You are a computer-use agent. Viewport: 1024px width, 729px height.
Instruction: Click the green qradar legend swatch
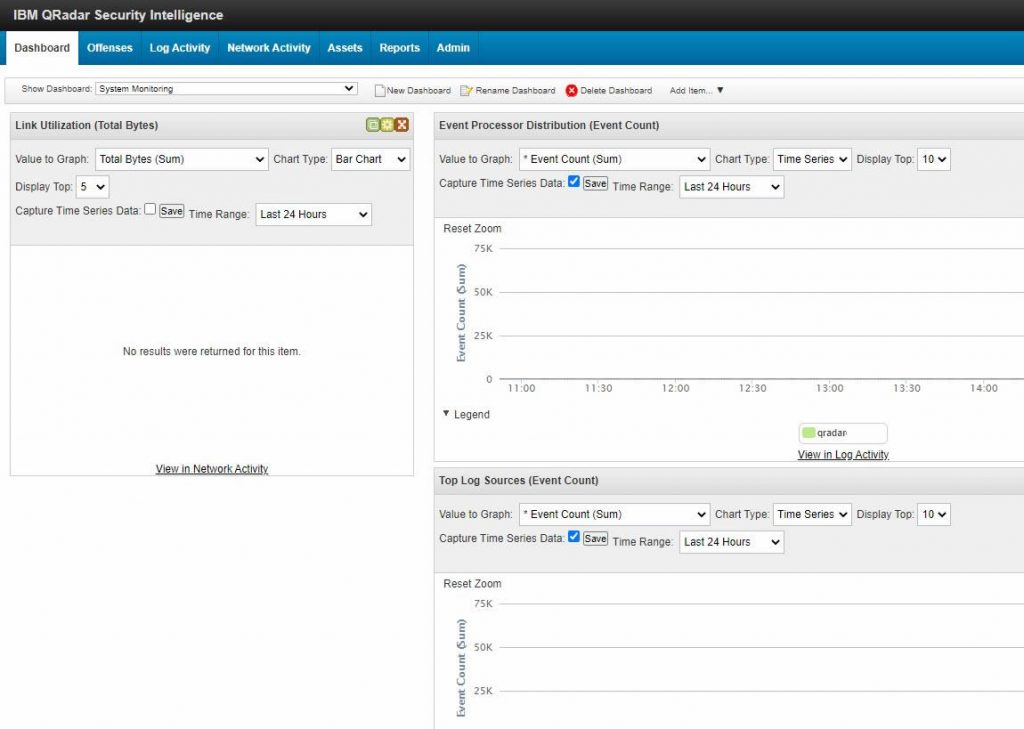pyautogui.click(x=808, y=432)
